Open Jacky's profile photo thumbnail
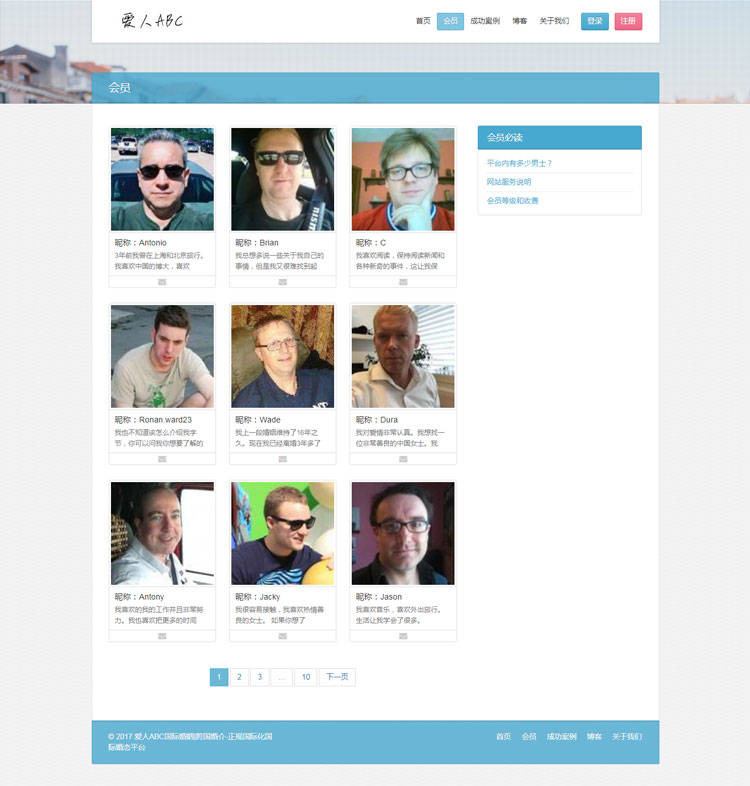 click(x=283, y=533)
